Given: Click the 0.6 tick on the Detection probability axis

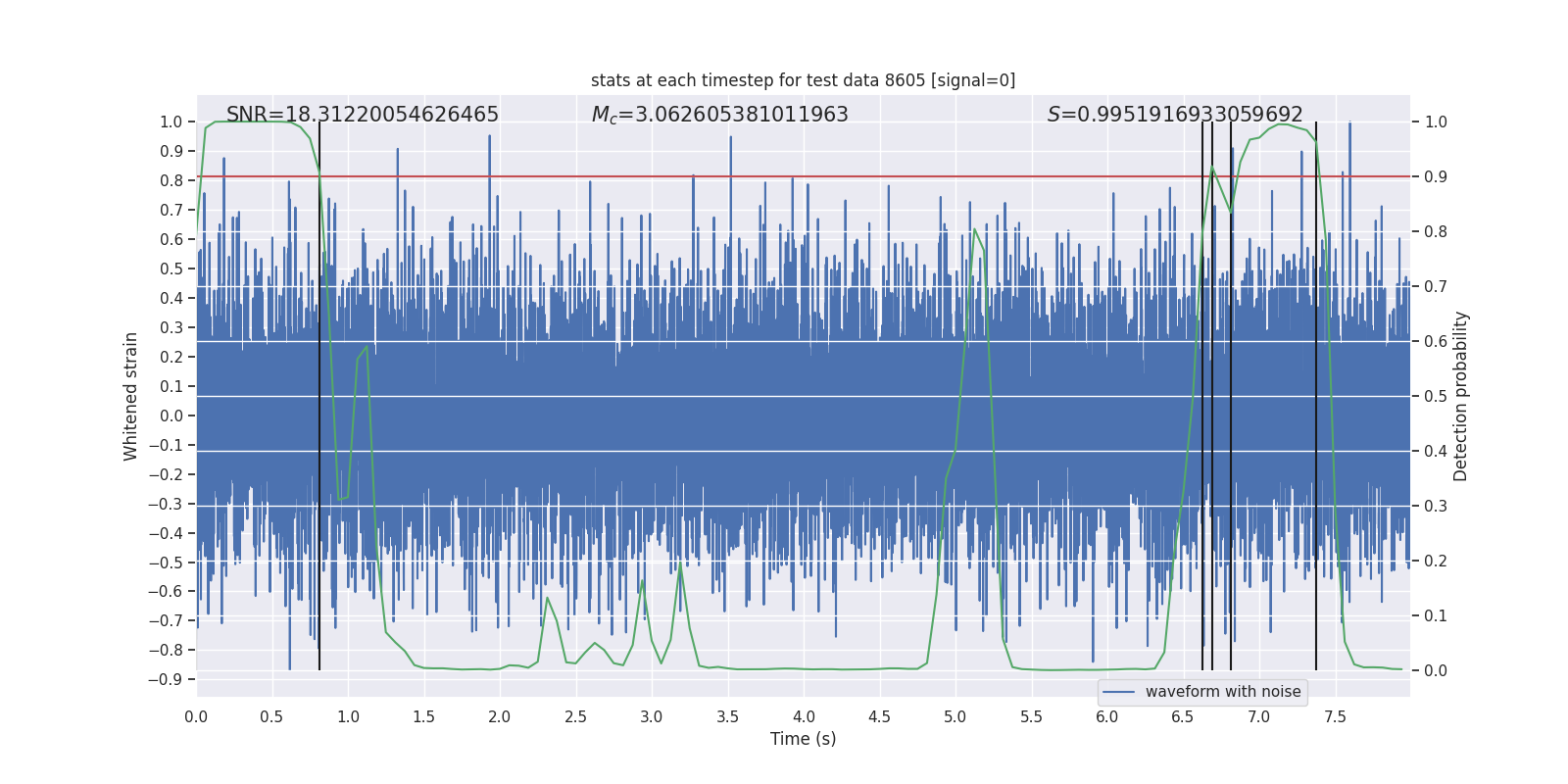Looking at the screenshot, I should [1436, 342].
